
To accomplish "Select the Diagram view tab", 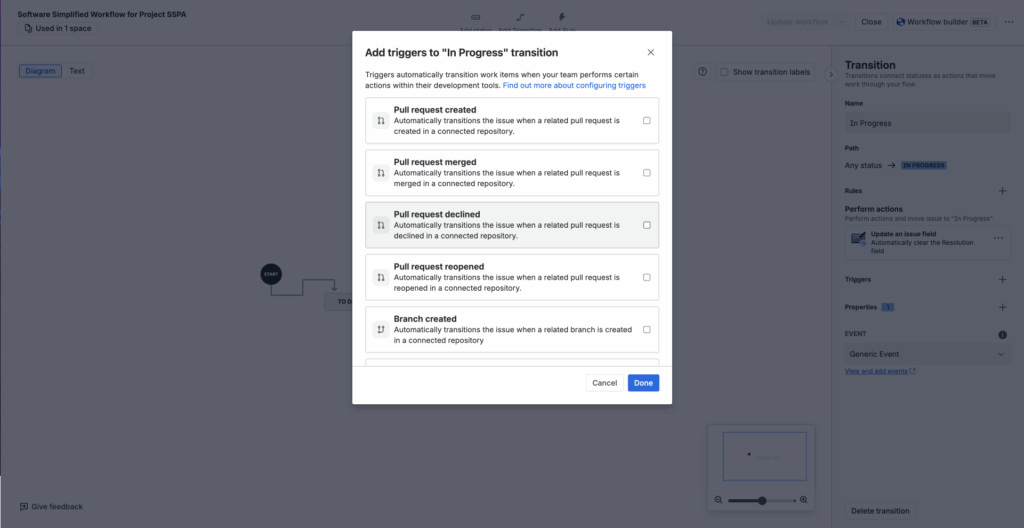I will pos(40,71).
